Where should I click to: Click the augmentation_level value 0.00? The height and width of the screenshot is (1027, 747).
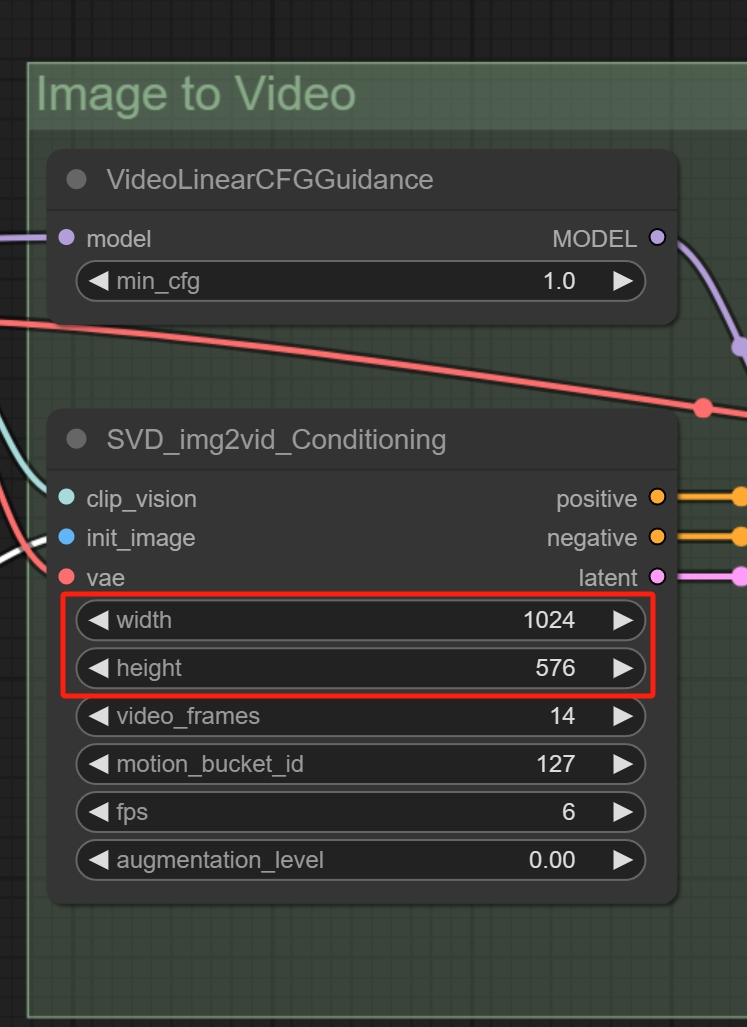(552, 859)
